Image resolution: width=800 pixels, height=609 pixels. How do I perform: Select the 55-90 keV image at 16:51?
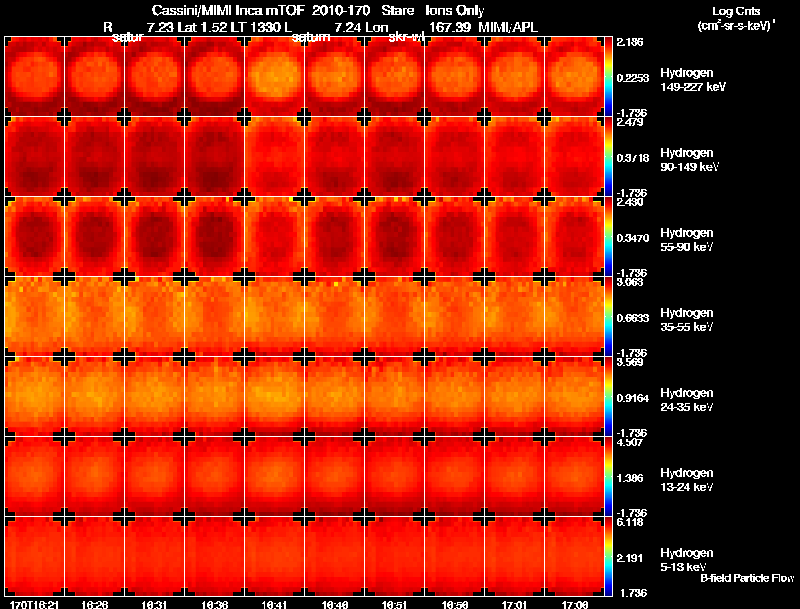coord(394,237)
